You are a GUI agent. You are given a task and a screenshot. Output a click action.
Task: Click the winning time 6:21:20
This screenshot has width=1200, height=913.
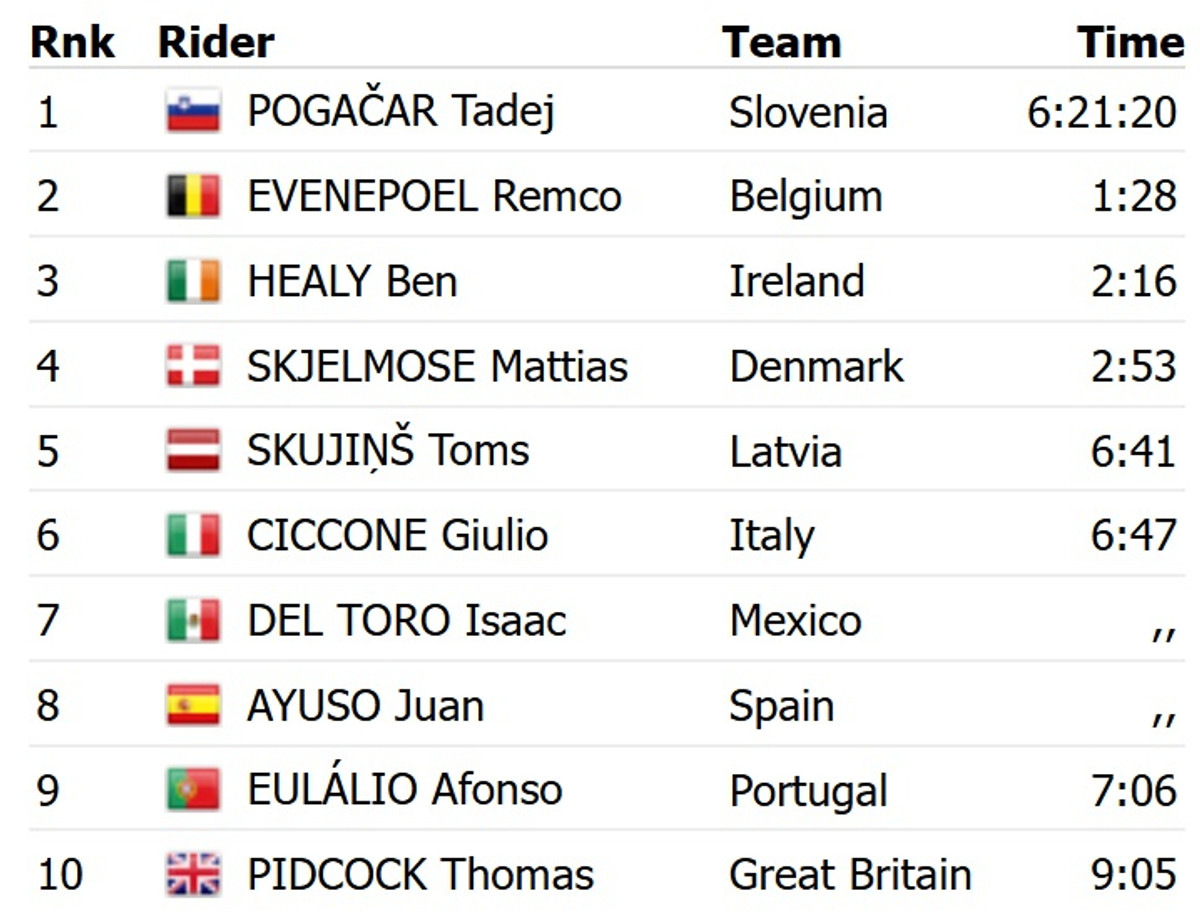(1101, 112)
